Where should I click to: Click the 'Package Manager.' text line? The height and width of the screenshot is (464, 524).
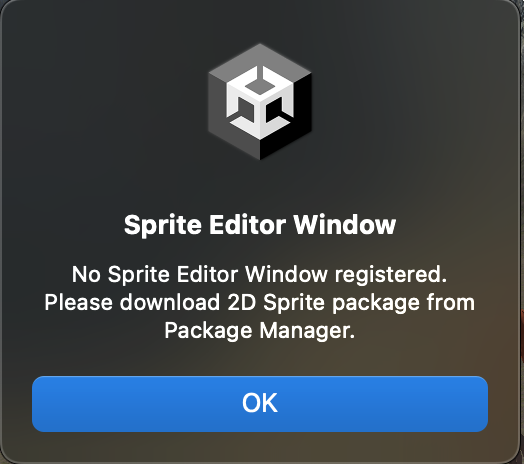click(260, 331)
